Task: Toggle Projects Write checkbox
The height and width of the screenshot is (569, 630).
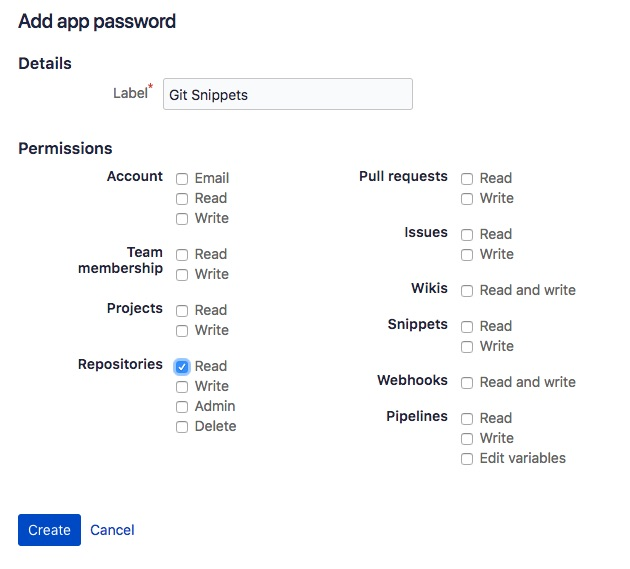Action: pos(182,331)
